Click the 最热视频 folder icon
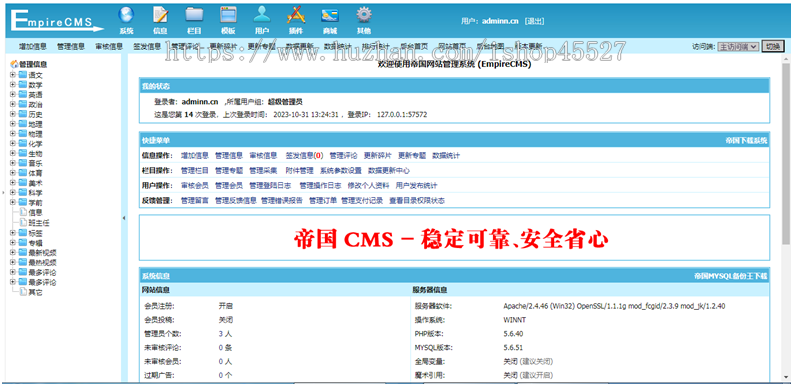The image size is (793, 386). click(23, 262)
